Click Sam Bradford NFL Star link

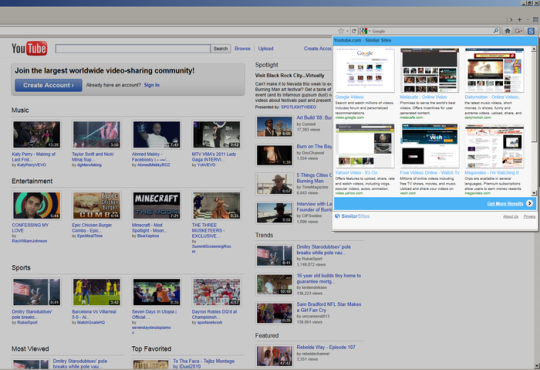coord(329,307)
